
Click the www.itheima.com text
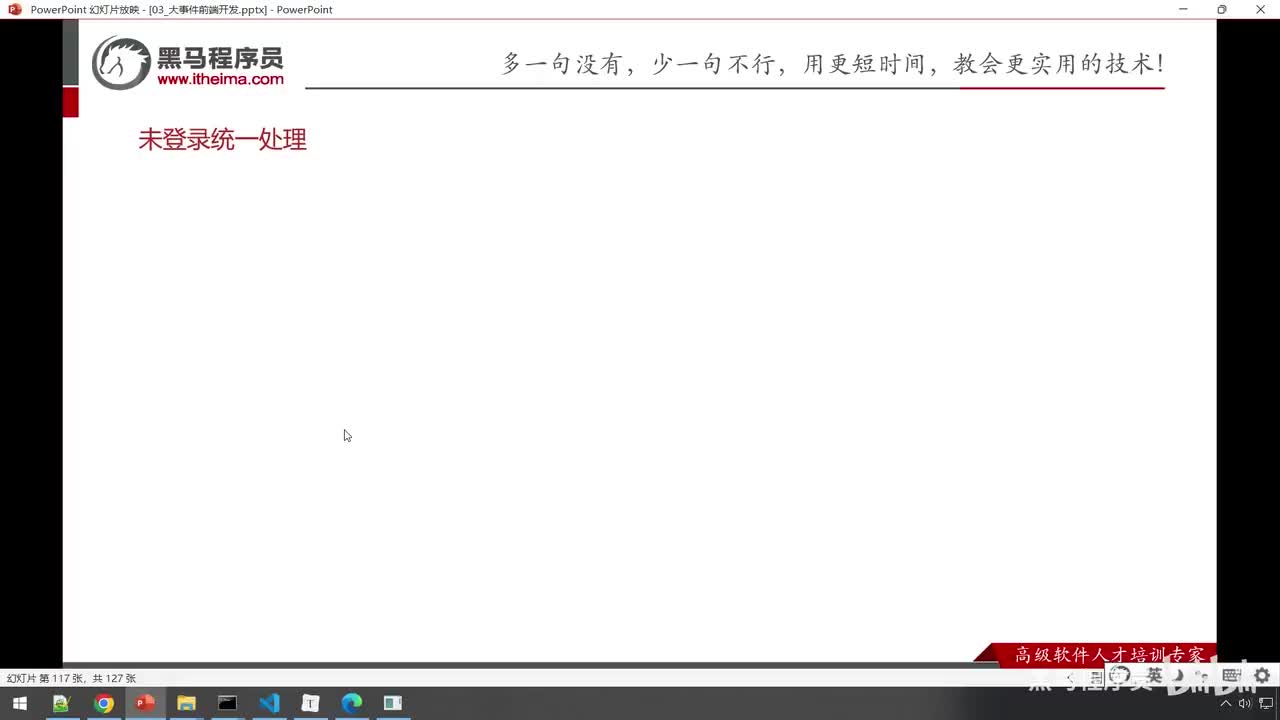click(x=220, y=79)
